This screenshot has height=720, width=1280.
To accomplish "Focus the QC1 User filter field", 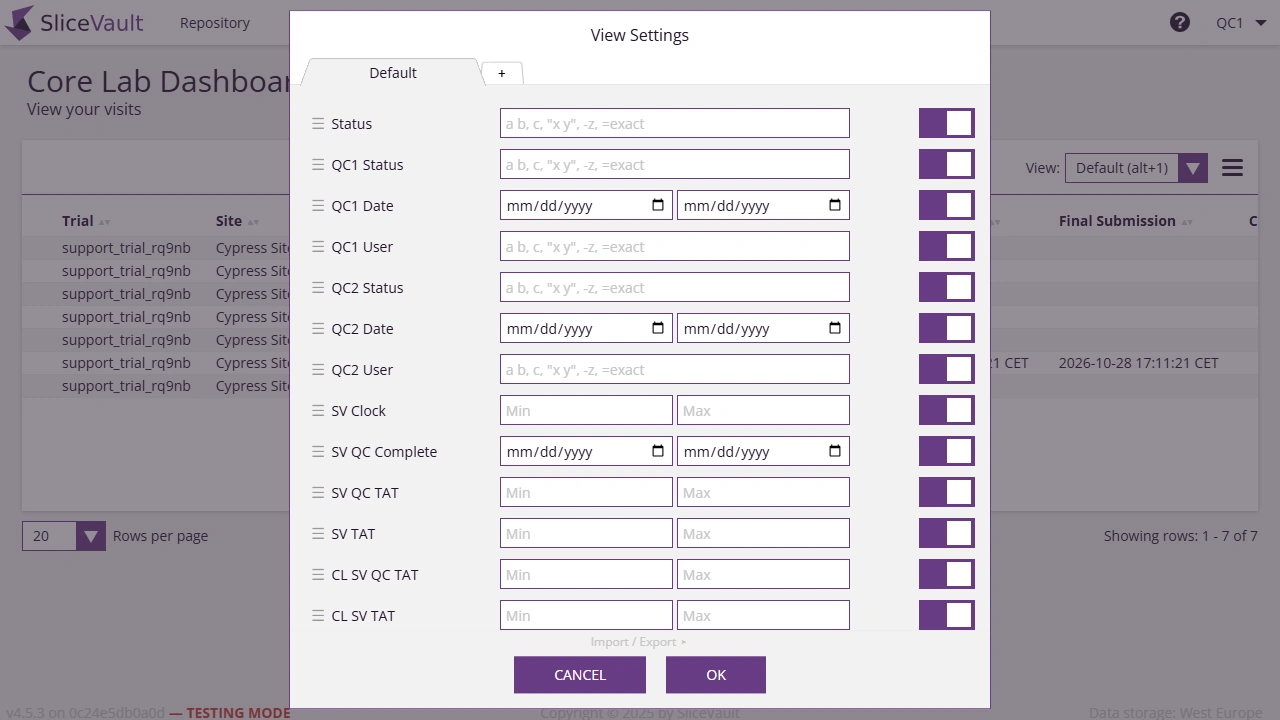I will (675, 247).
